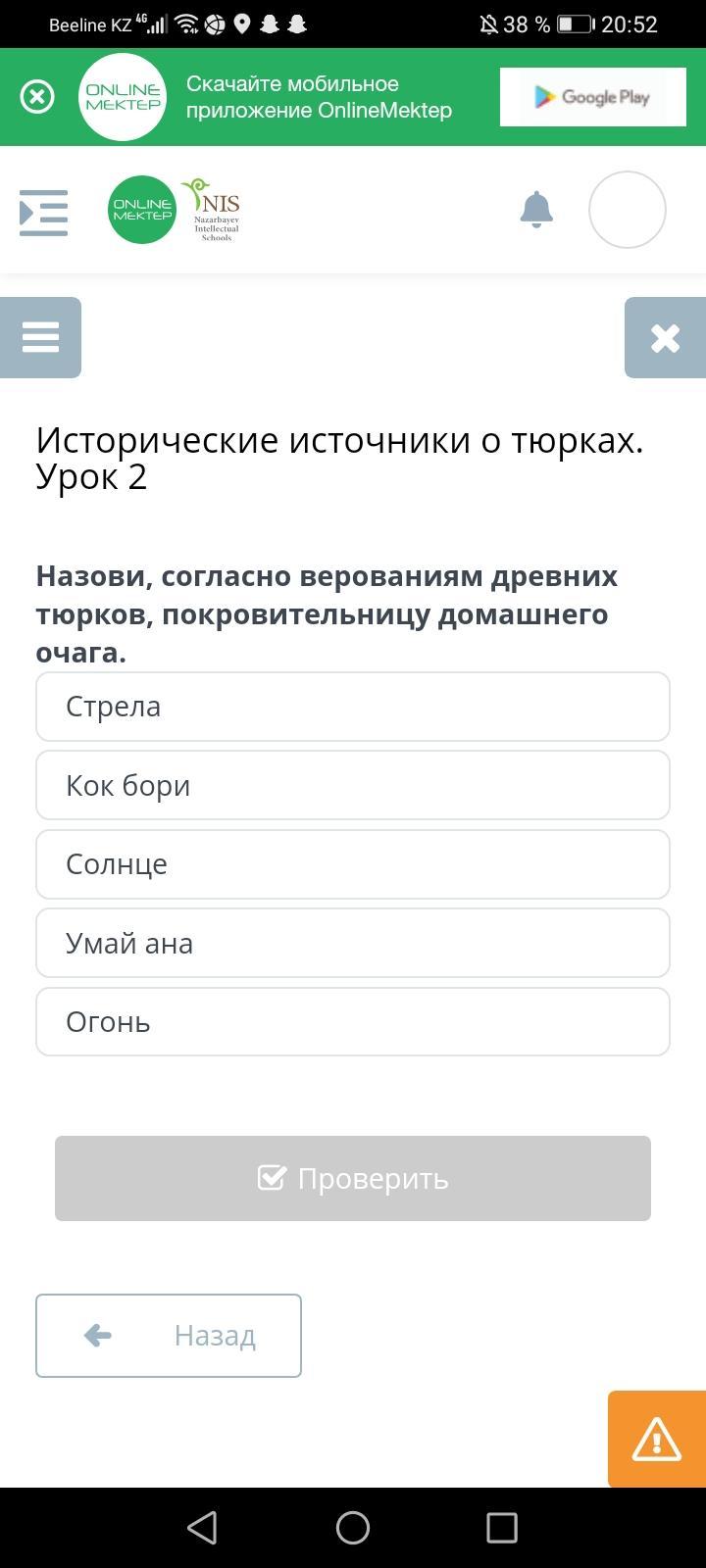Viewport: 706px width, 1568px height.
Task: Select Умай ана as the answer
Action: [x=353, y=943]
